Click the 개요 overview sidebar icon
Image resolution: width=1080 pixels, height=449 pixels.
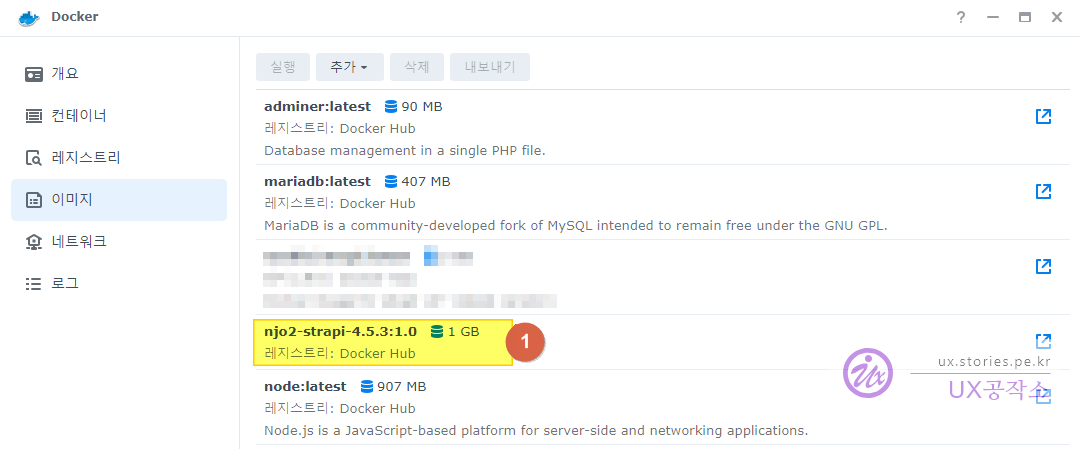pyautogui.click(x=34, y=74)
